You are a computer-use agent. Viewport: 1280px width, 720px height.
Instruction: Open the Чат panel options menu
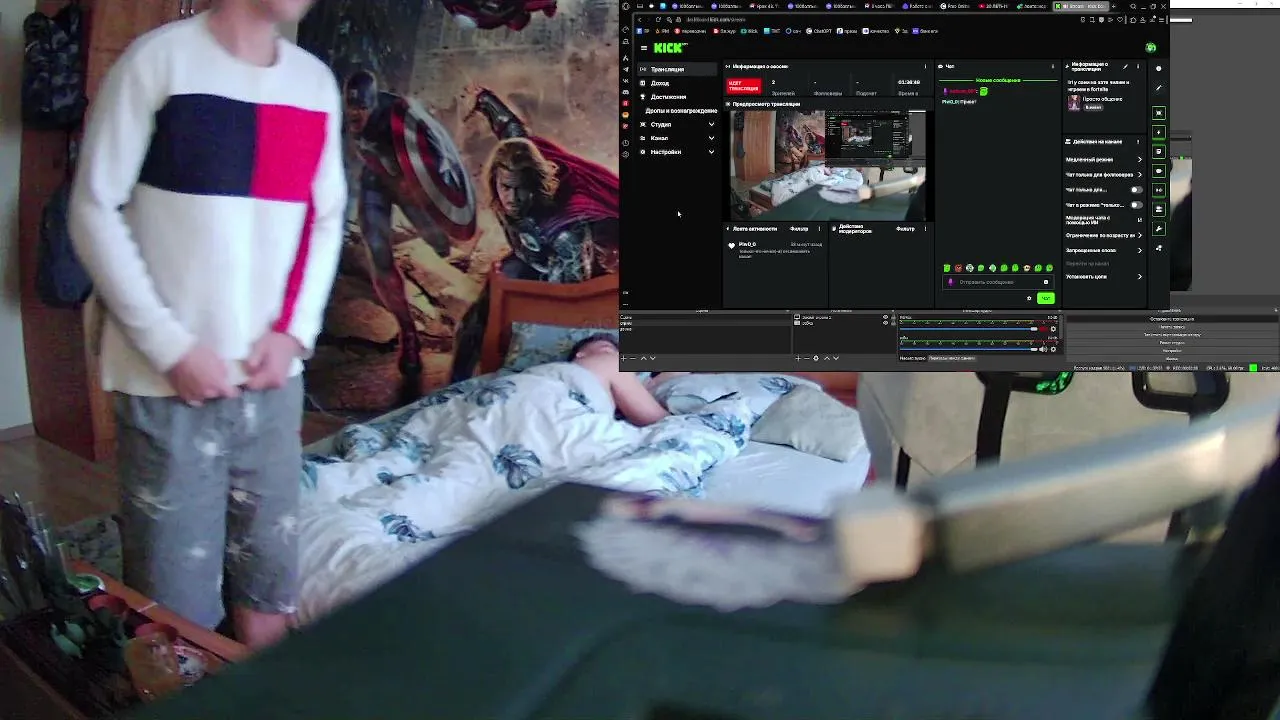pos(1053,66)
